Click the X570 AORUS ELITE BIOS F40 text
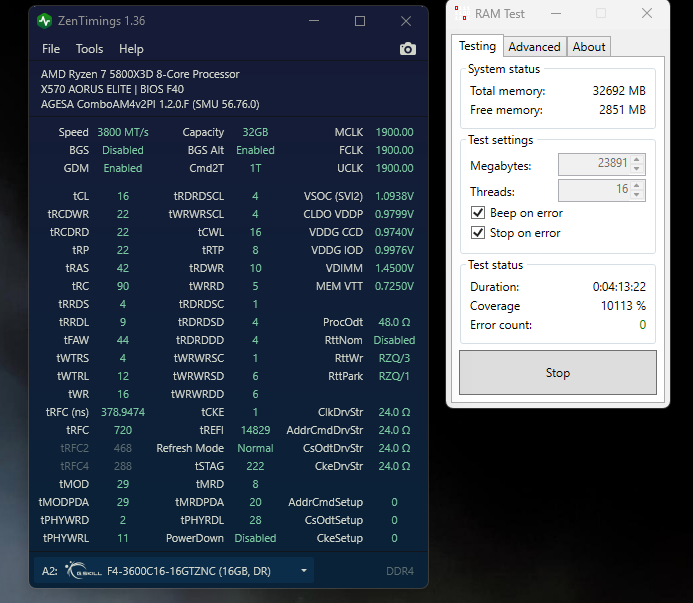693x603 pixels. click(112, 89)
